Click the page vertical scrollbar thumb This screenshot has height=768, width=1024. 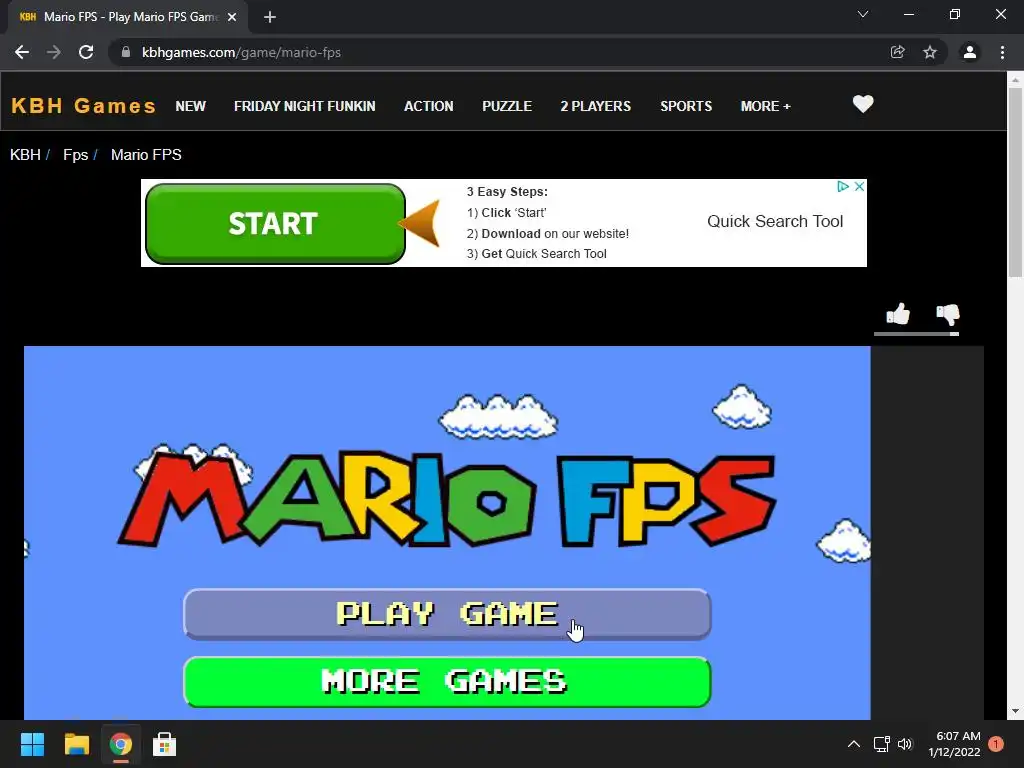[1015, 183]
